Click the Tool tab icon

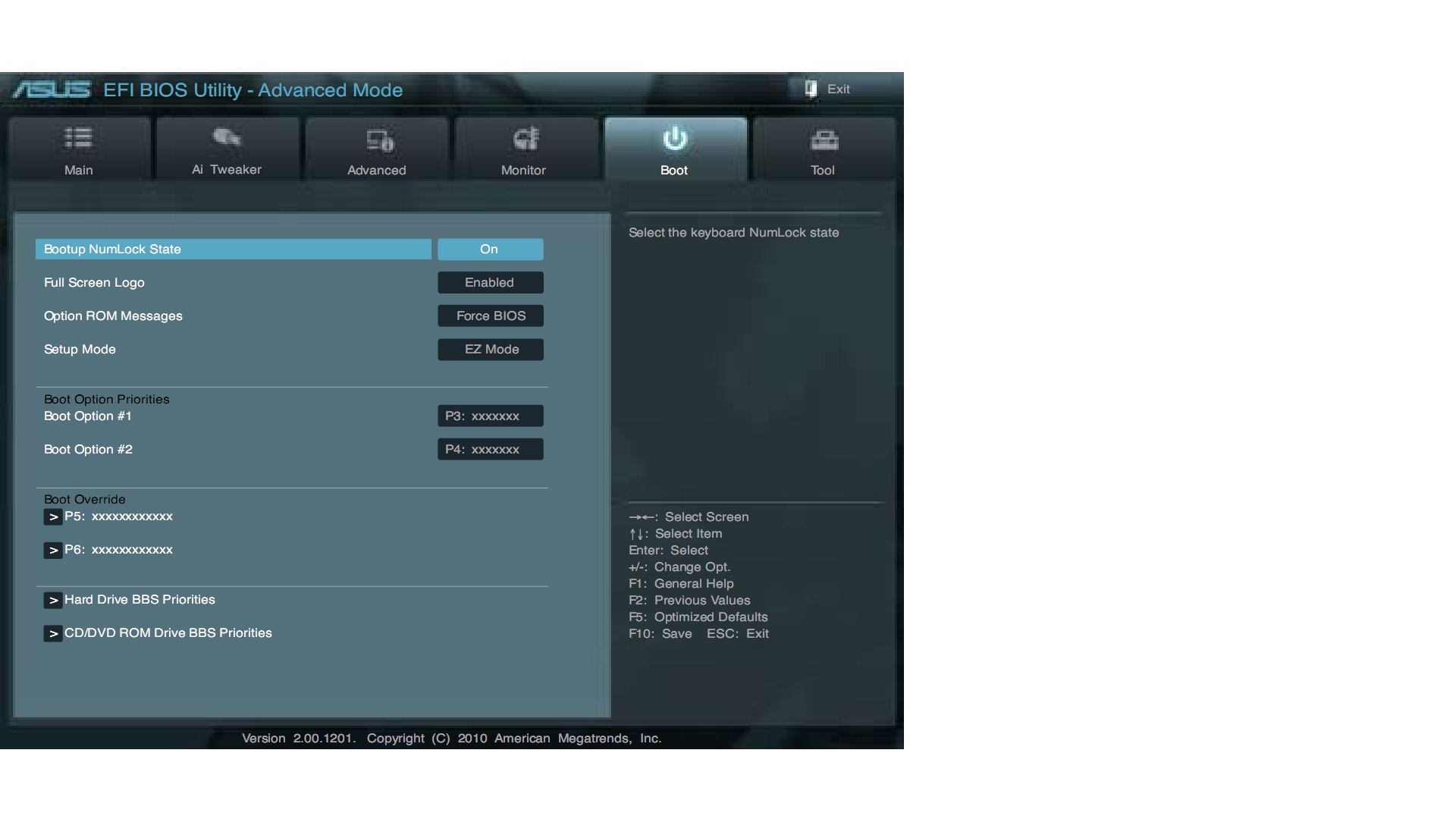point(824,140)
